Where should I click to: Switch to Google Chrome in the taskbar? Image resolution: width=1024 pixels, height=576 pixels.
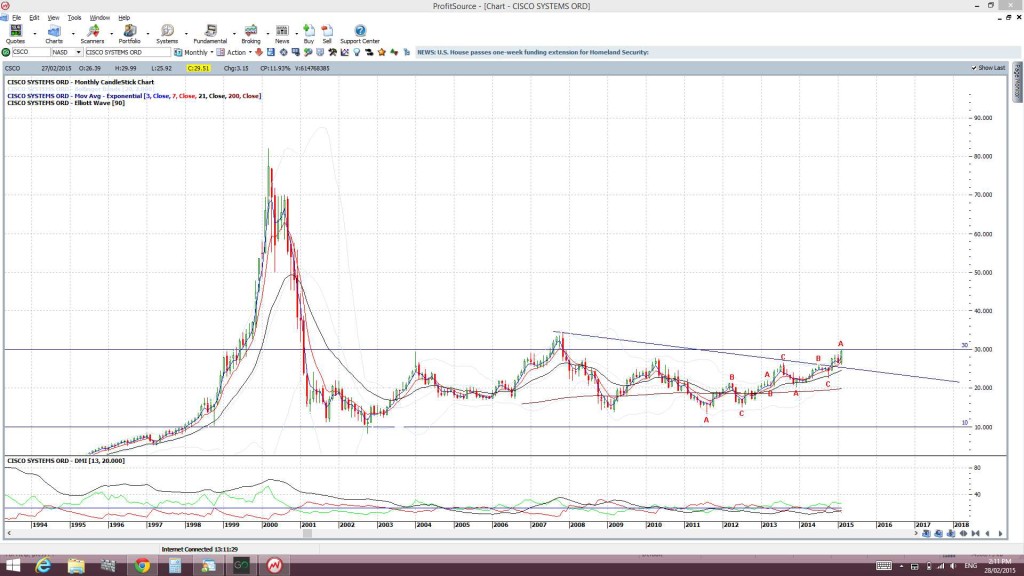pyautogui.click(x=142, y=566)
